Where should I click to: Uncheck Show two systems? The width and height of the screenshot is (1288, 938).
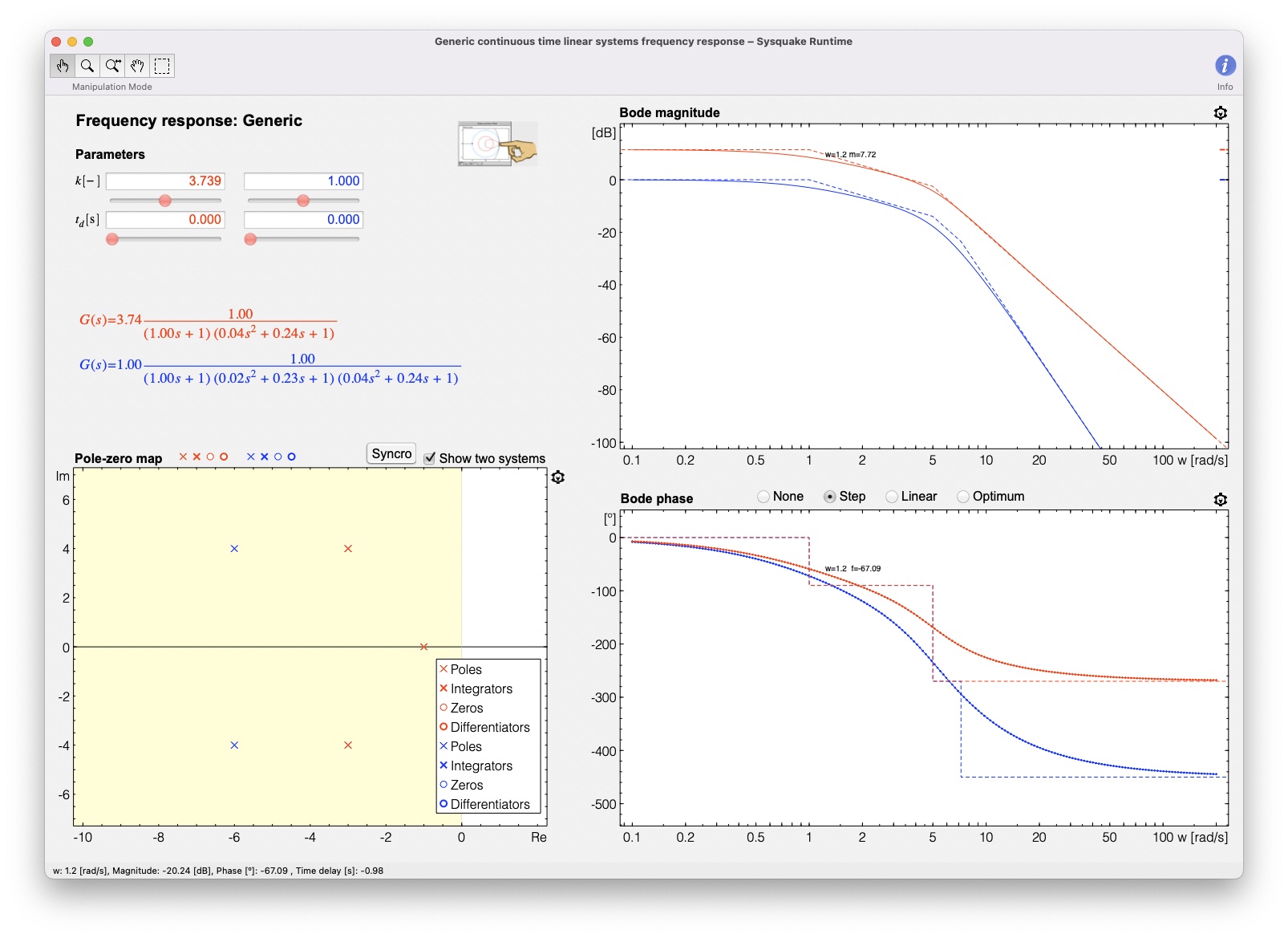click(x=430, y=457)
